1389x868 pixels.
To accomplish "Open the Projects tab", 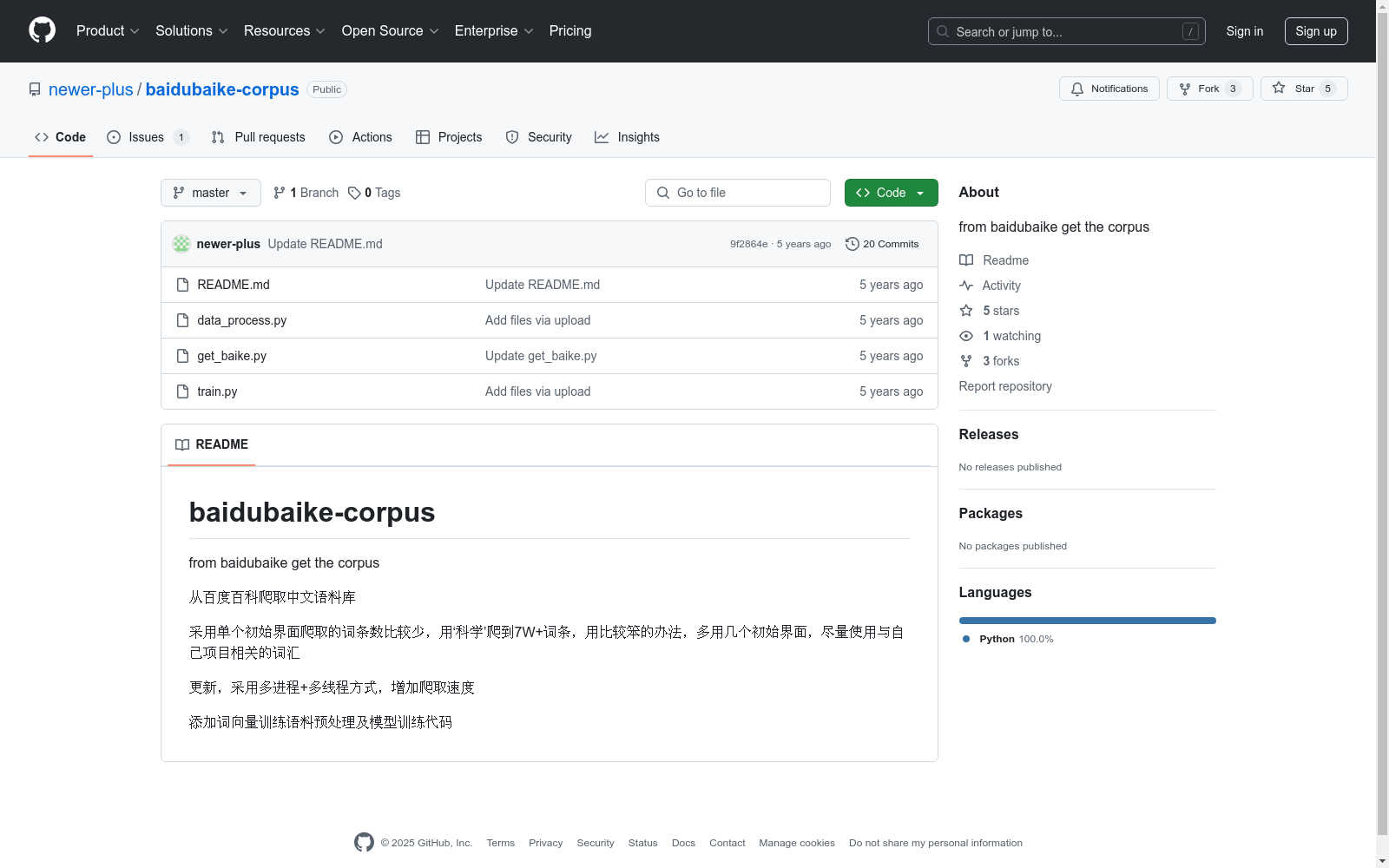I will (x=449, y=137).
